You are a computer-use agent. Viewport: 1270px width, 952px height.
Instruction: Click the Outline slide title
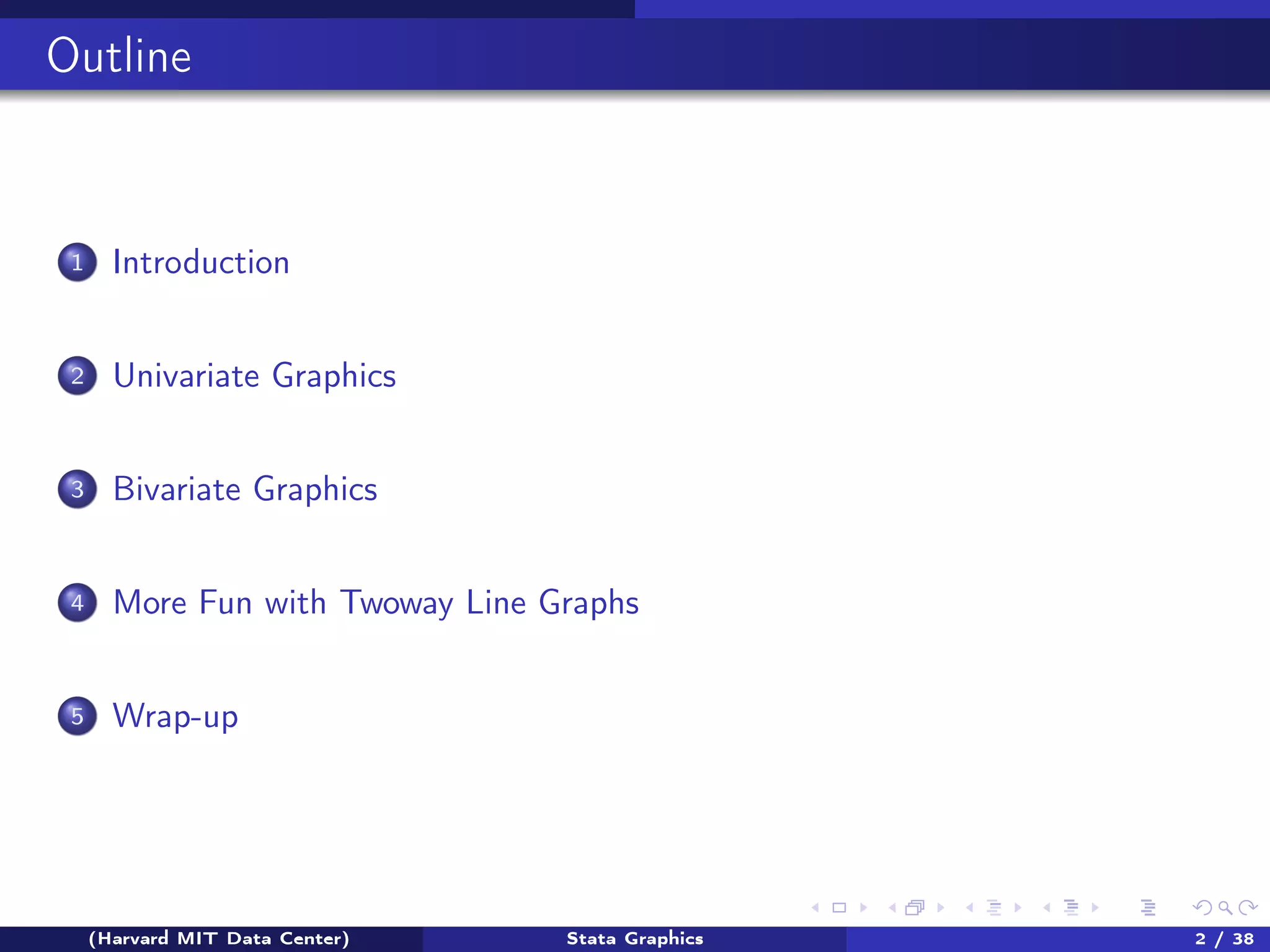pos(119,55)
